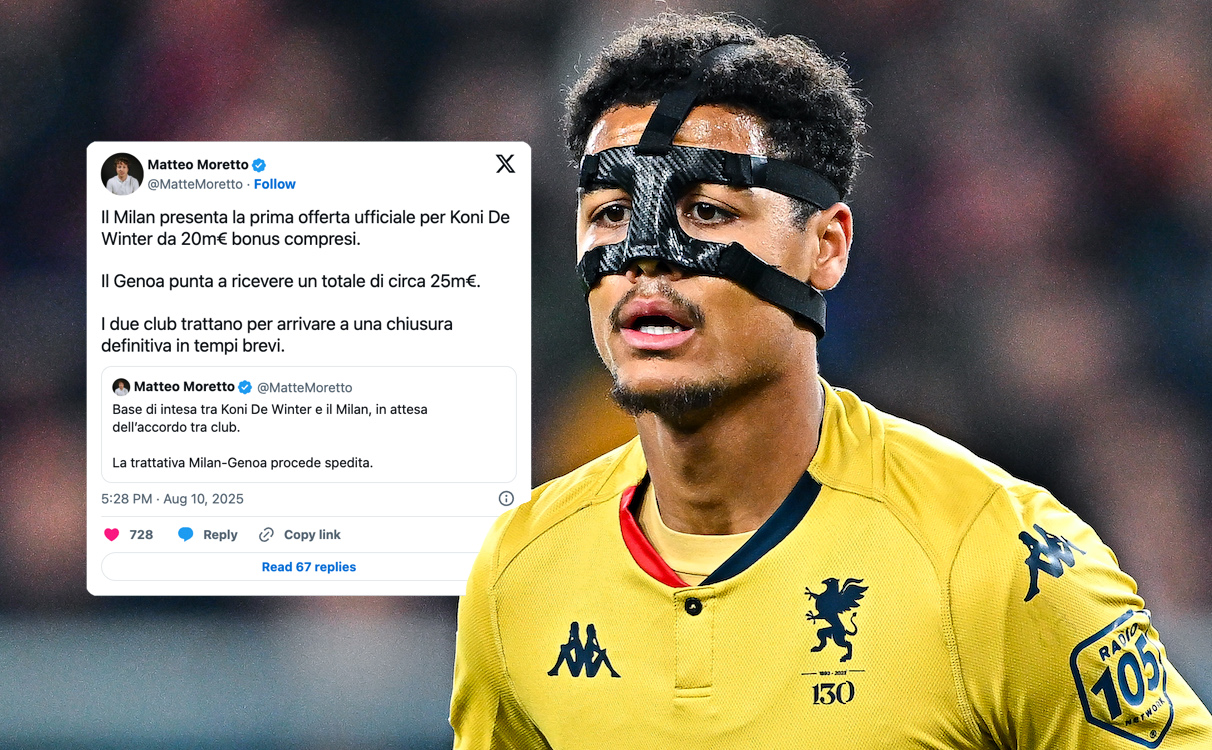Click the copy link chain icon

click(x=266, y=535)
